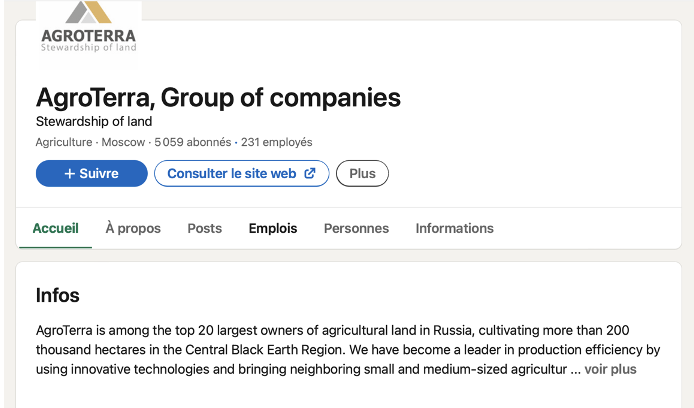Open the Informations tab
The width and height of the screenshot is (694, 408).
click(454, 228)
